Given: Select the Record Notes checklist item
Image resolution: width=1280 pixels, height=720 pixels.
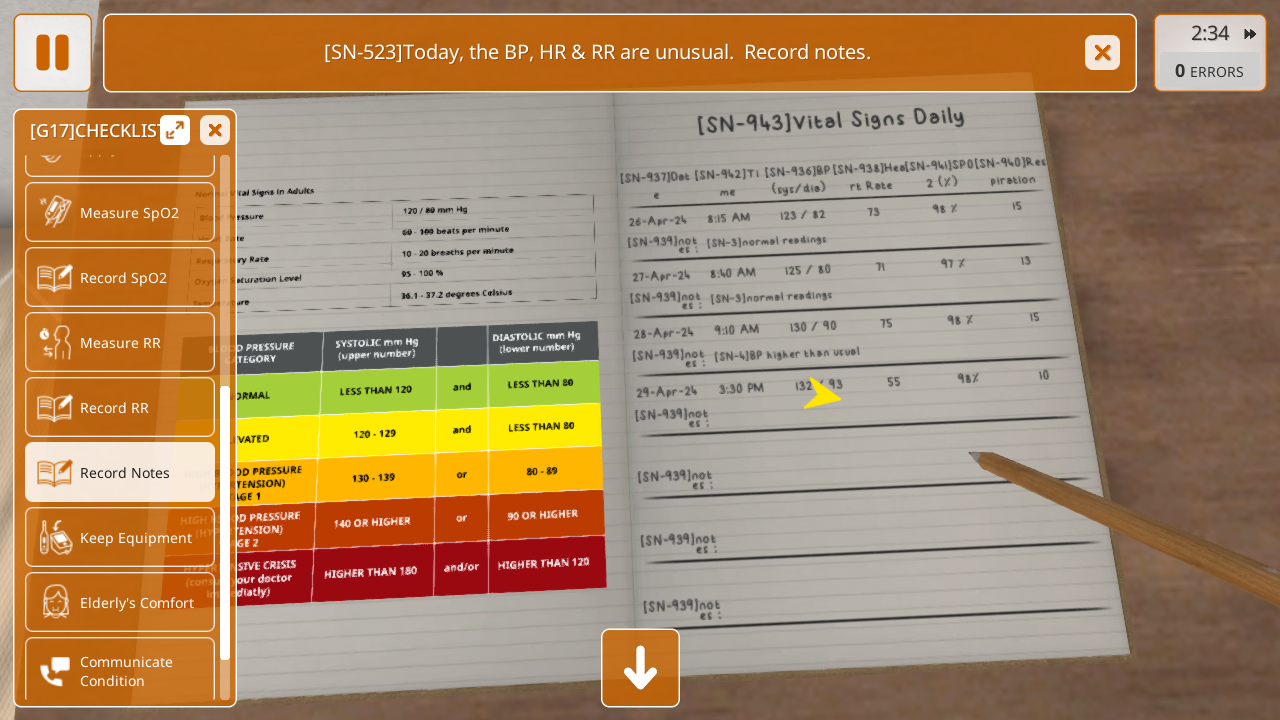Looking at the screenshot, I should (x=124, y=473).
